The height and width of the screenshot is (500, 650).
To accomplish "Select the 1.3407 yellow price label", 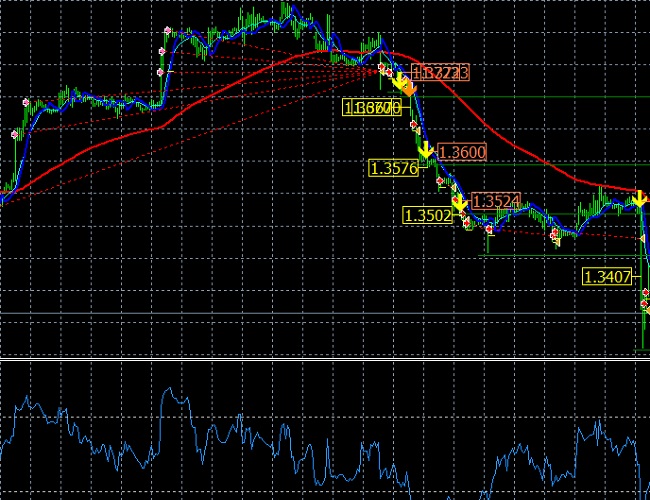I will tap(608, 276).
